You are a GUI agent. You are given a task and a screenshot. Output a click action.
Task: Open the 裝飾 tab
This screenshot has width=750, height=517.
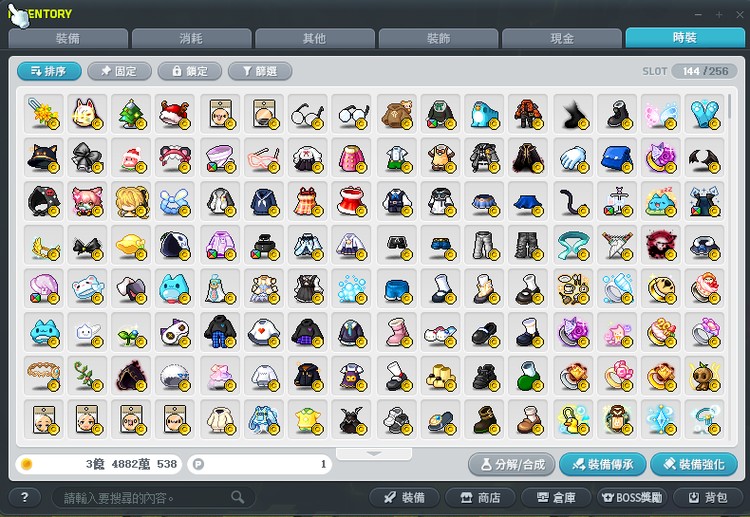click(438, 38)
